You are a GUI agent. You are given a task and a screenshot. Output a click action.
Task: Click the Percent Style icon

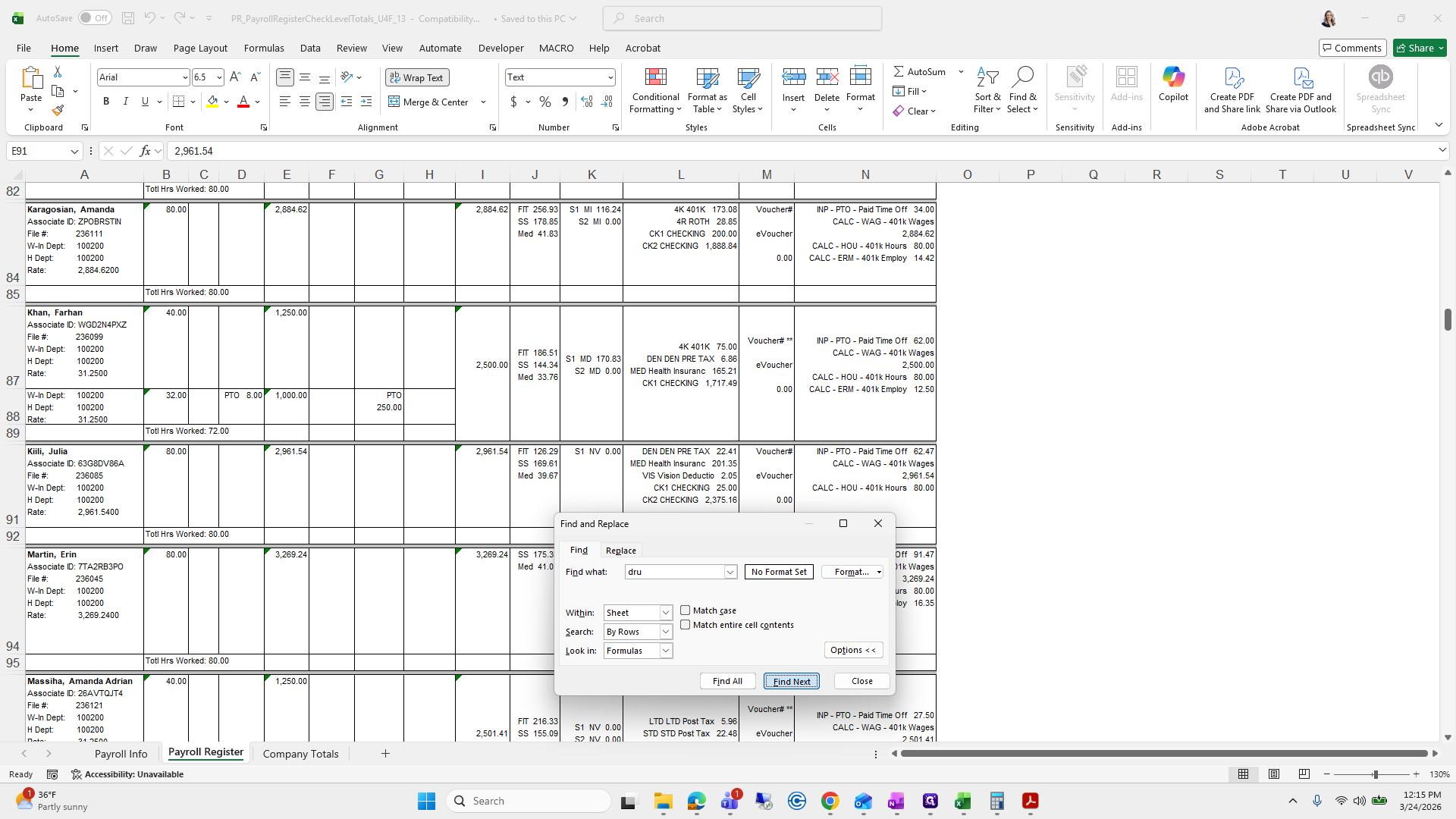pos(544,102)
